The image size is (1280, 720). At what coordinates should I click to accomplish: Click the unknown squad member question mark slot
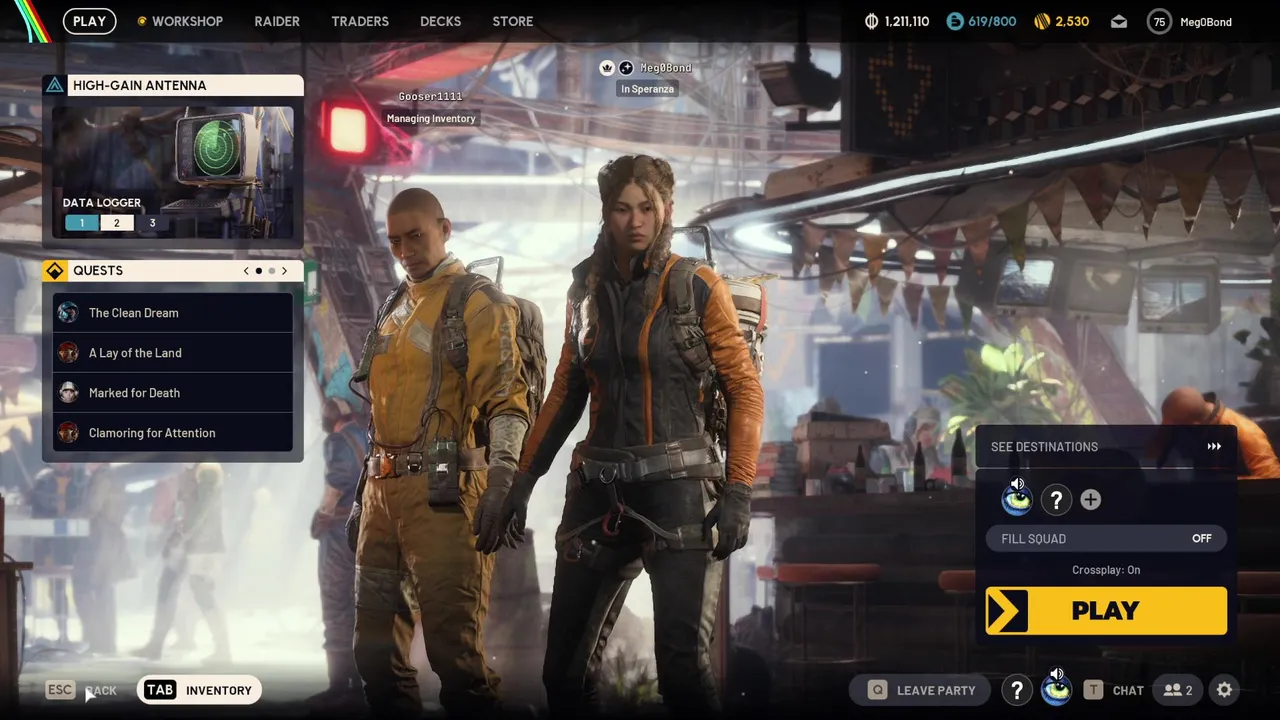(x=1056, y=499)
